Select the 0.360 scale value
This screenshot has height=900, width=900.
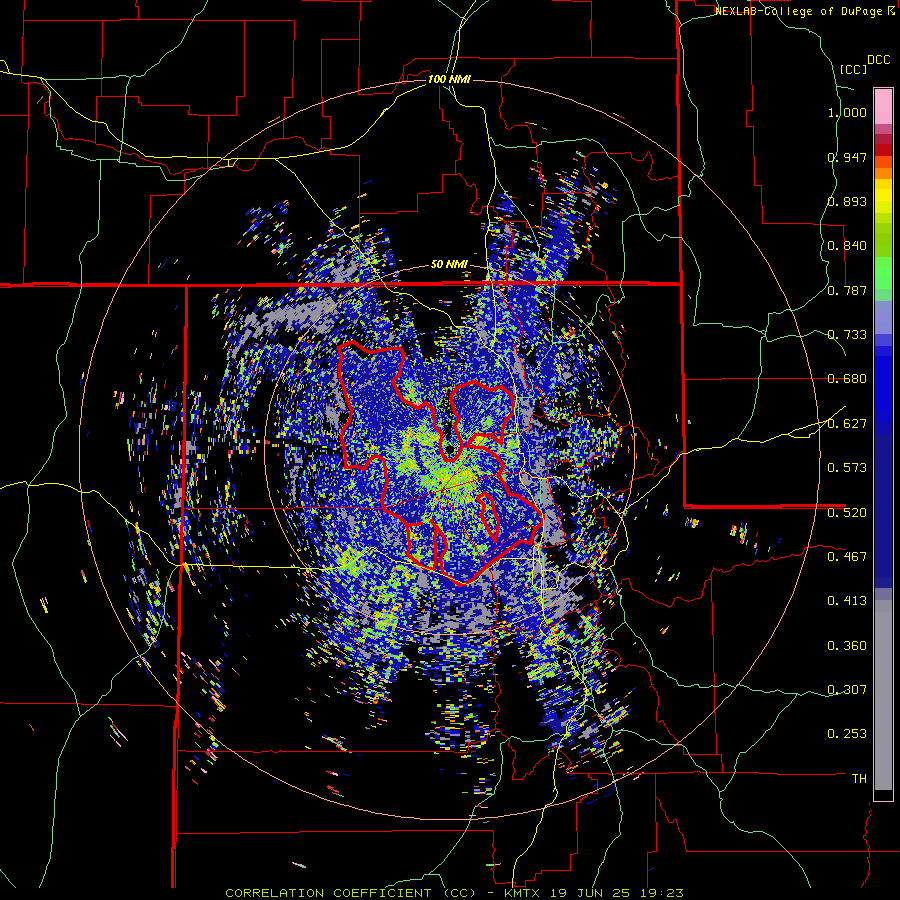pos(847,646)
